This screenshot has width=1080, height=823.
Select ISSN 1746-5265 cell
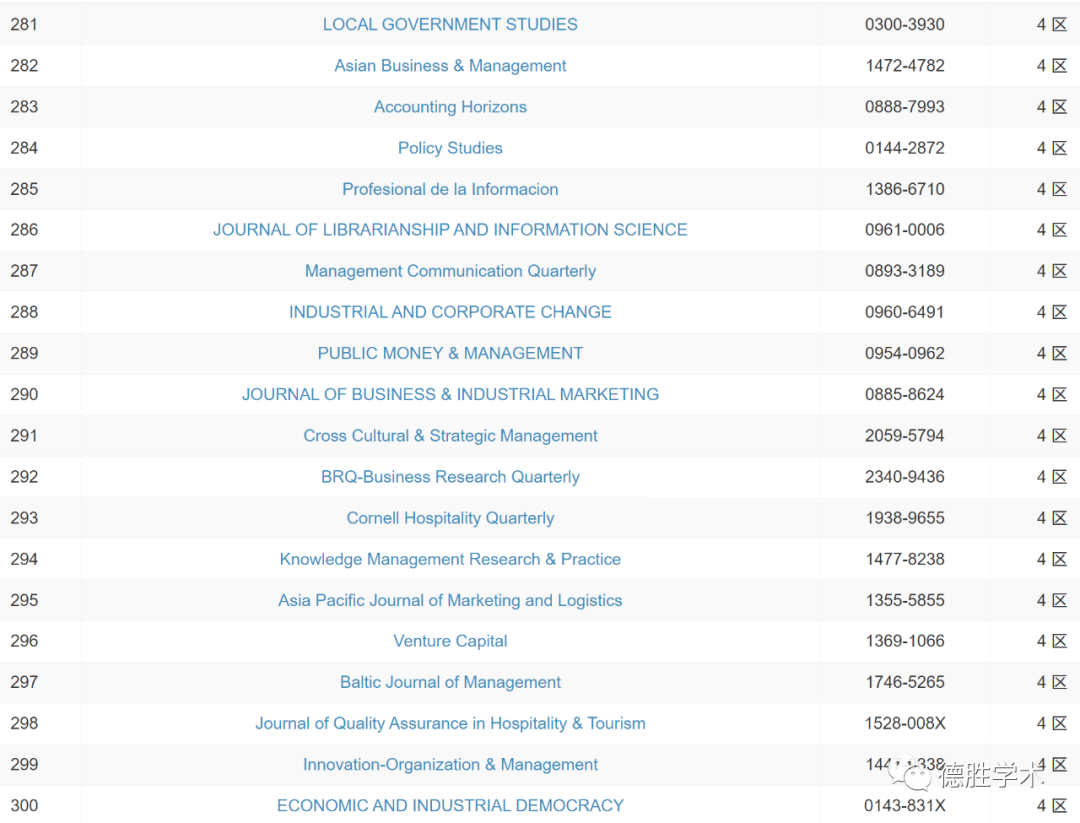[x=904, y=683]
